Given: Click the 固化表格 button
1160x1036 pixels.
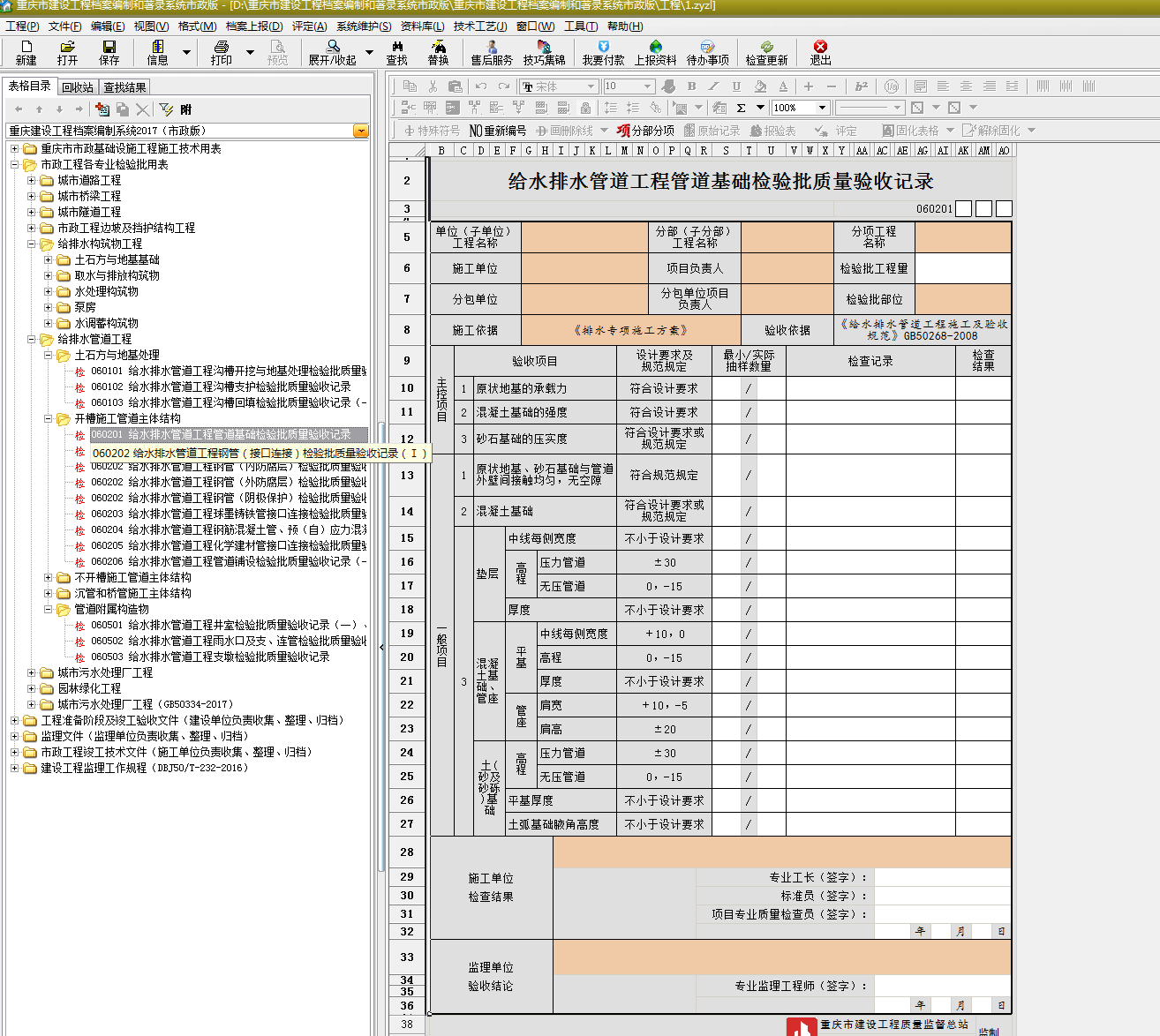Looking at the screenshot, I should coord(909,131).
